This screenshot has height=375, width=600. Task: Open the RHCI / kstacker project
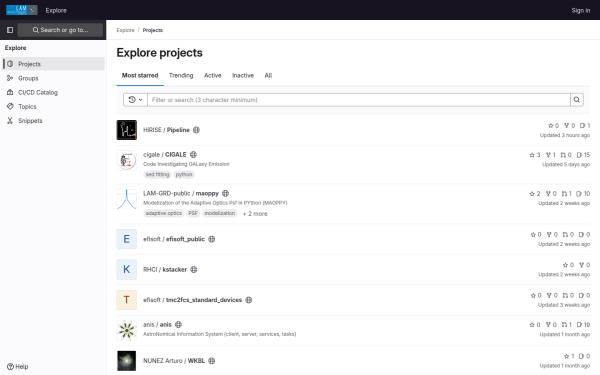[165, 269]
